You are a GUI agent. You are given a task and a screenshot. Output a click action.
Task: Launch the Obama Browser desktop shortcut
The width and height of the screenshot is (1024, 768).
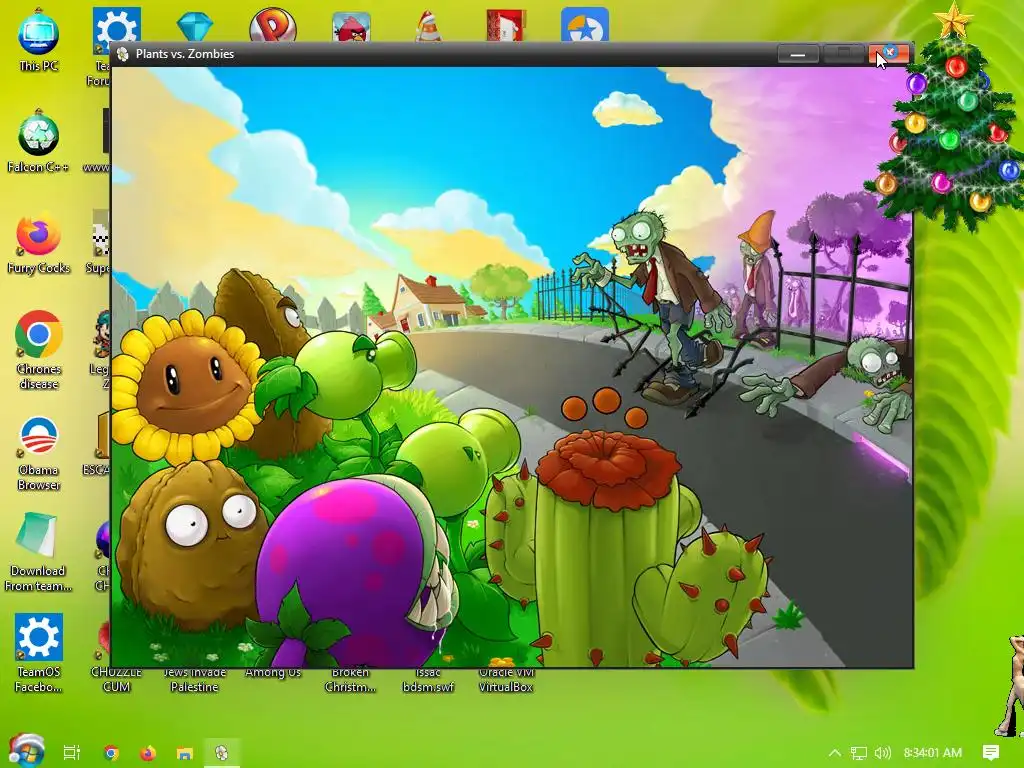click(39, 453)
